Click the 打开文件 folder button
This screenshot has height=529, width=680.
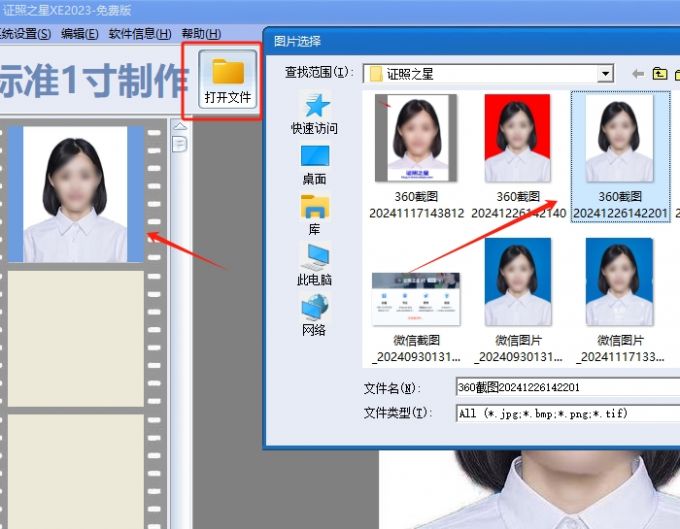[x=228, y=79]
